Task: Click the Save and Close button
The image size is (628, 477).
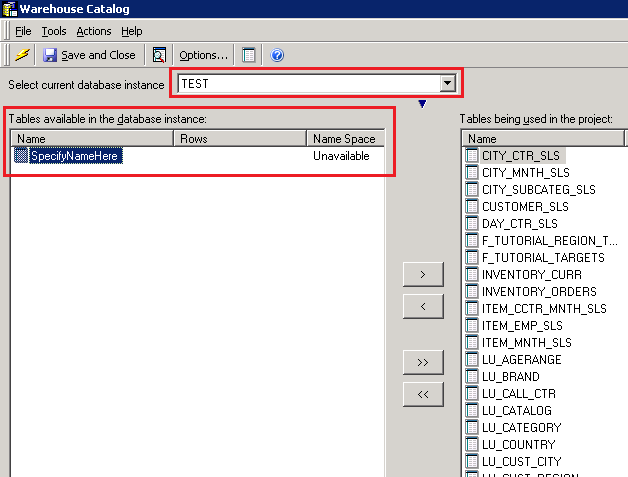Action: 89,55
